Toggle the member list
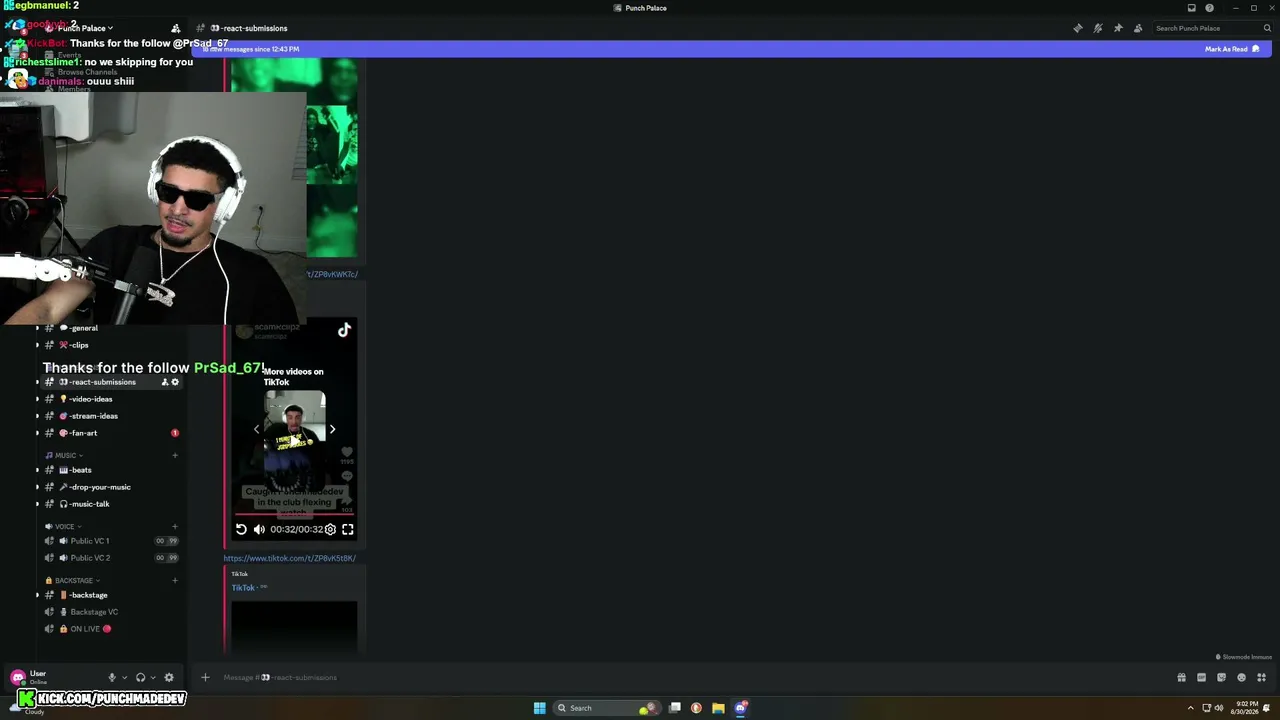 [1138, 28]
